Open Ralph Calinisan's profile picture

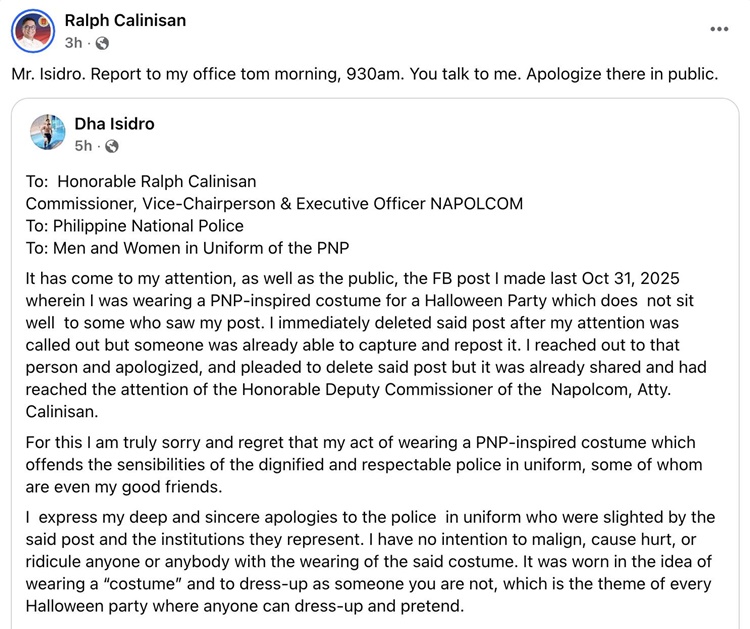pos(33,32)
